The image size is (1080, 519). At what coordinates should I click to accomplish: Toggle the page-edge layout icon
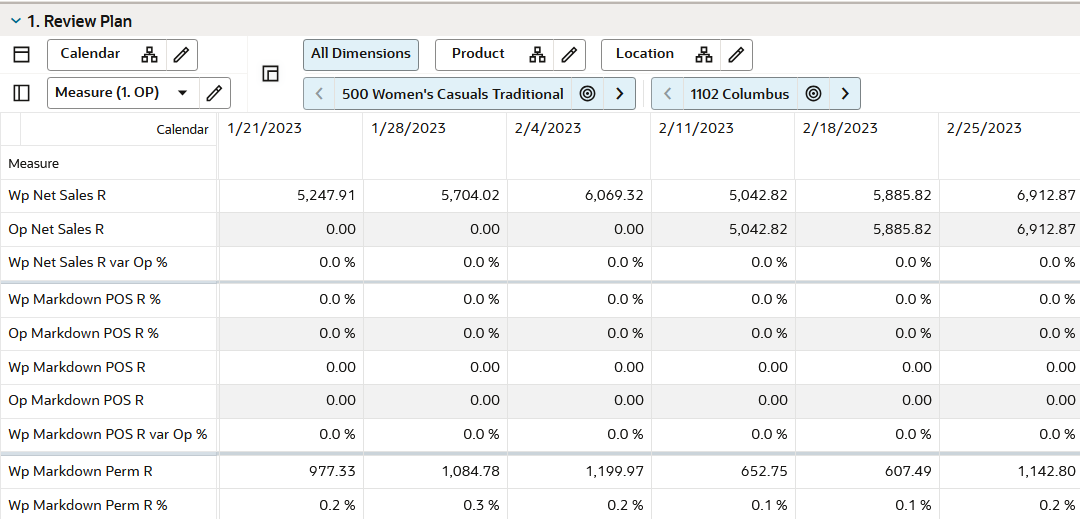click(x=270, y=74)
